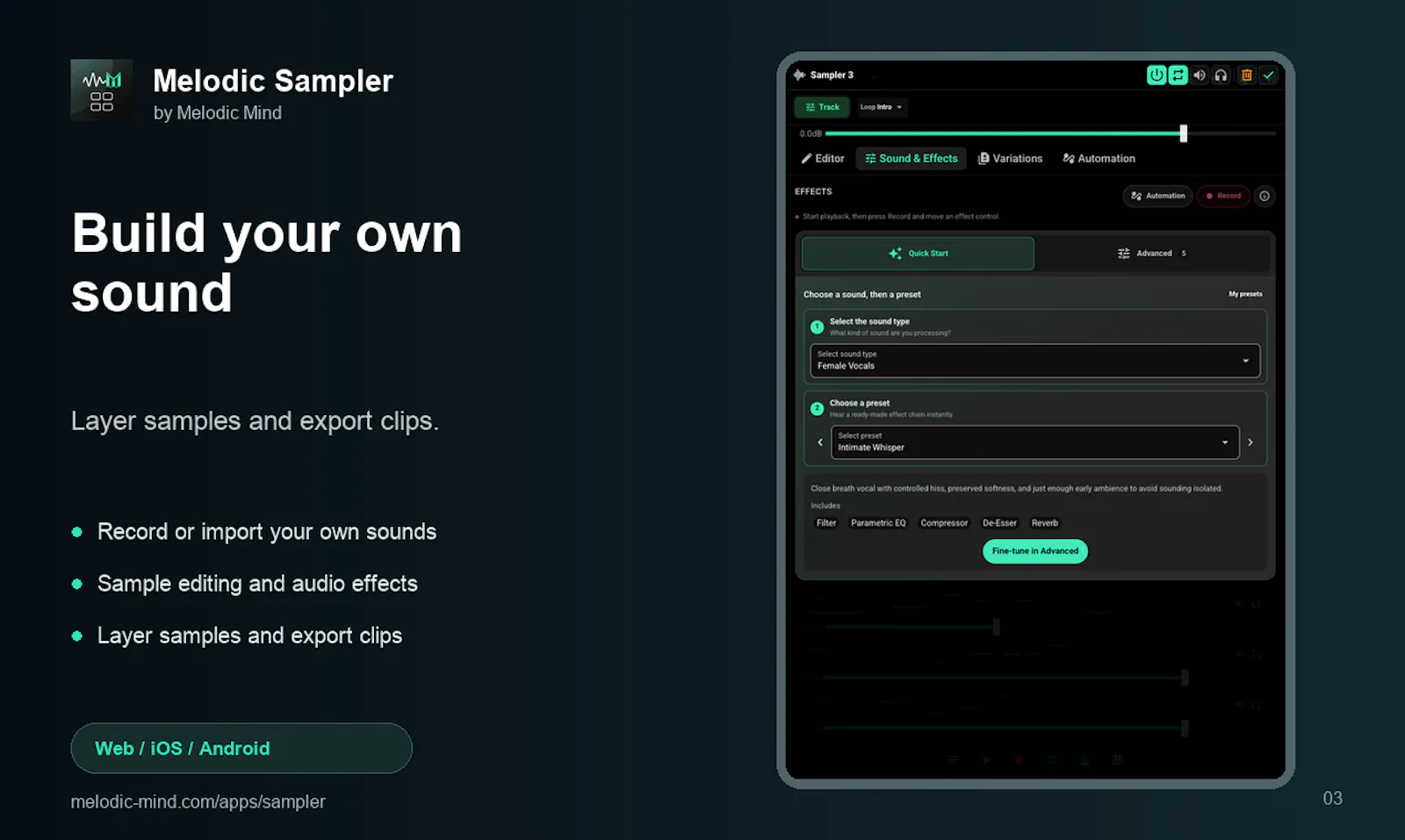
Task: Select the Quick Start mode
Action: coord(918,254)
